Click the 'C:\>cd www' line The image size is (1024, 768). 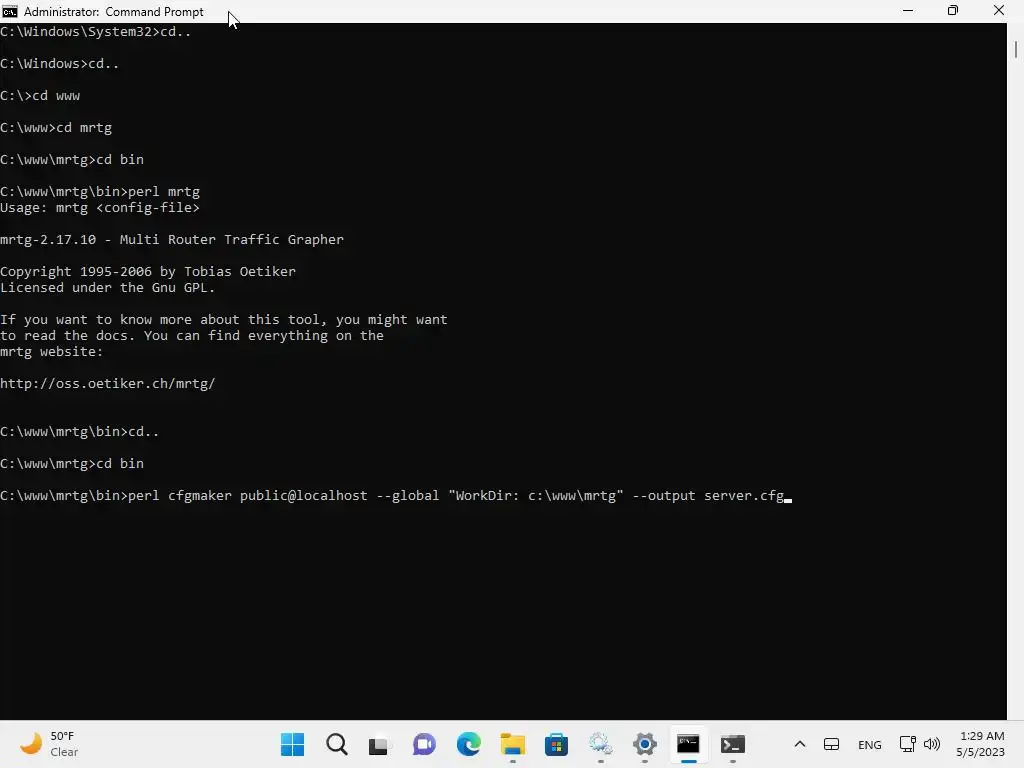tap(40, 95)
